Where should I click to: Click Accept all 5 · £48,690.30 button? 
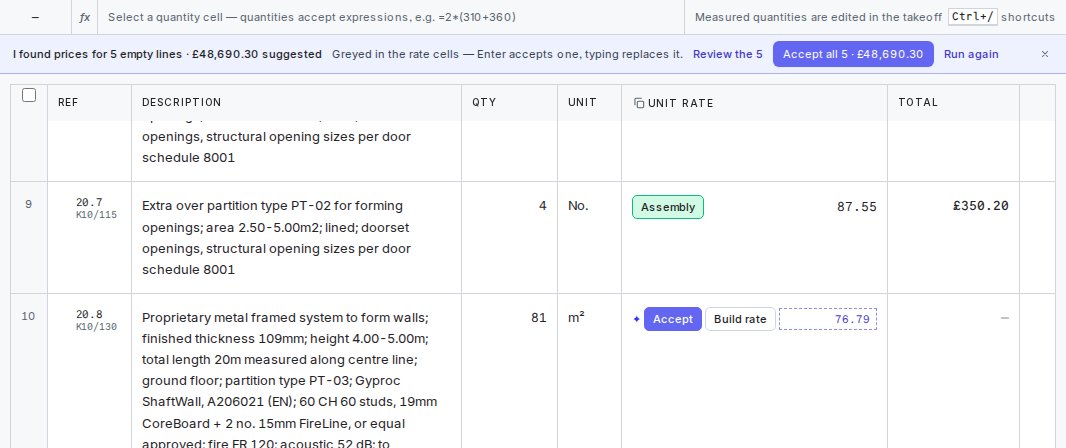(853, 54)
